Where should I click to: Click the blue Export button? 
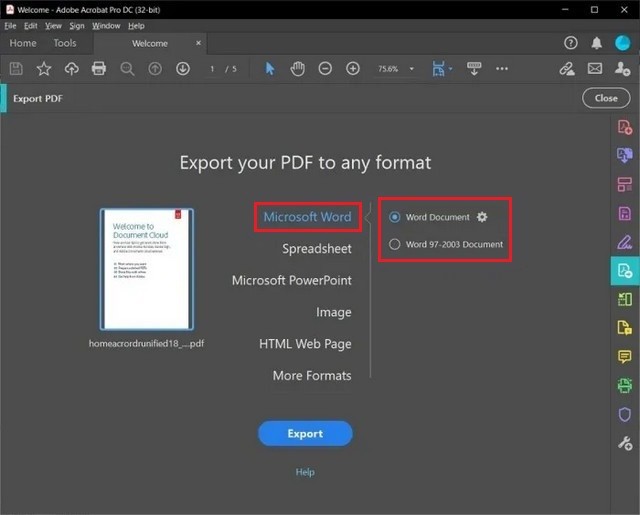coord(305,434)
